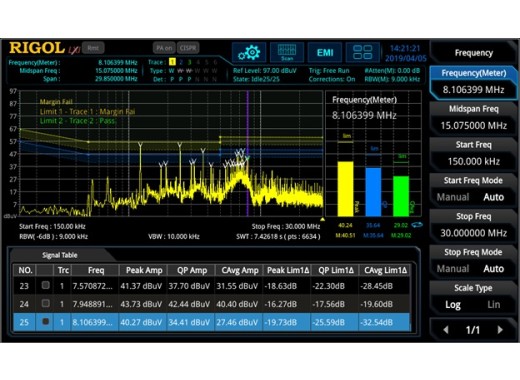Viewport: 520px width, 380px height.
Task: Sort by Freq column header
Action: coord(96,270)
